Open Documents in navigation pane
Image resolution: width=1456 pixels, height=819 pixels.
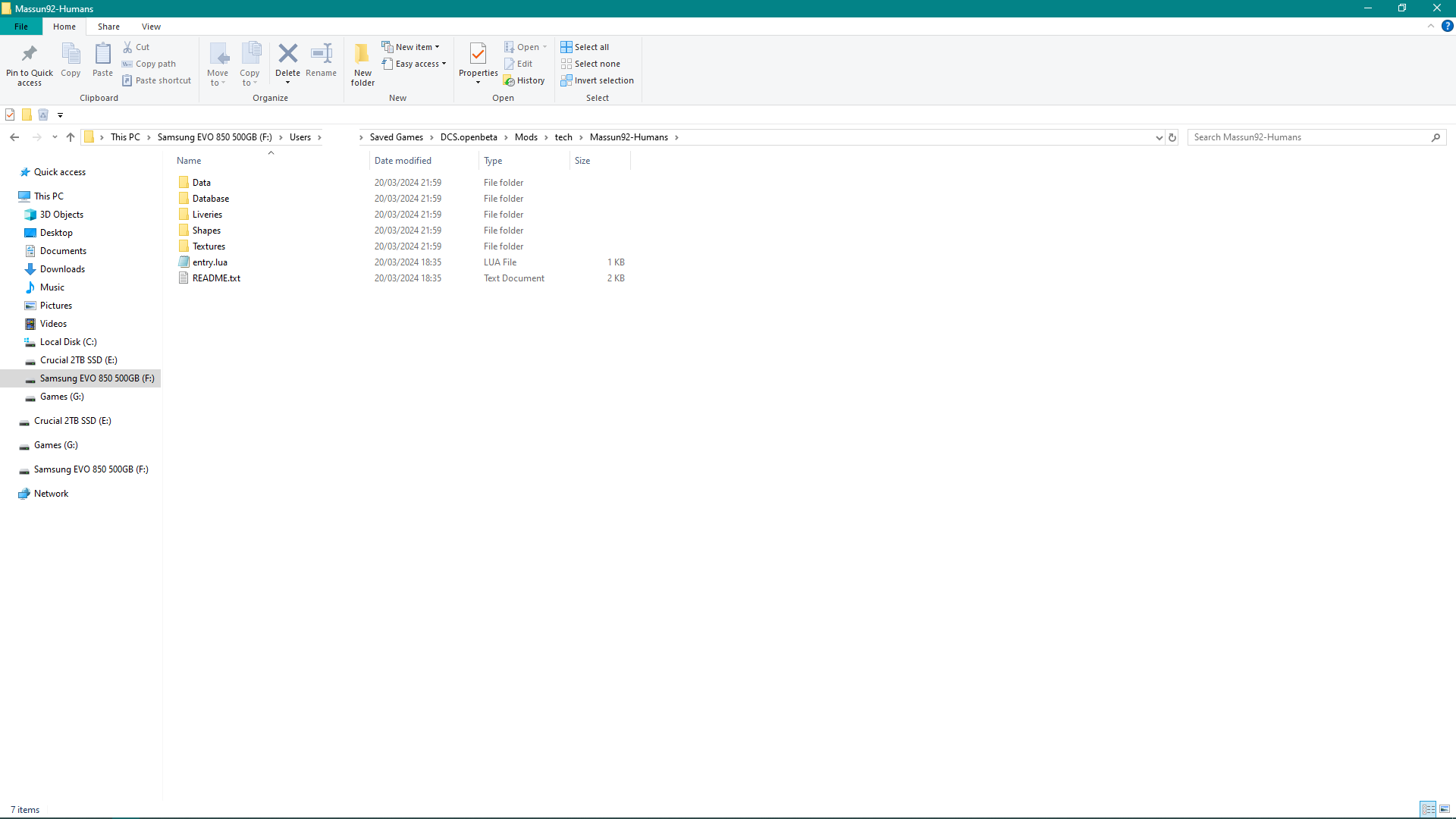pyautogui.click(x=63, y=251)
